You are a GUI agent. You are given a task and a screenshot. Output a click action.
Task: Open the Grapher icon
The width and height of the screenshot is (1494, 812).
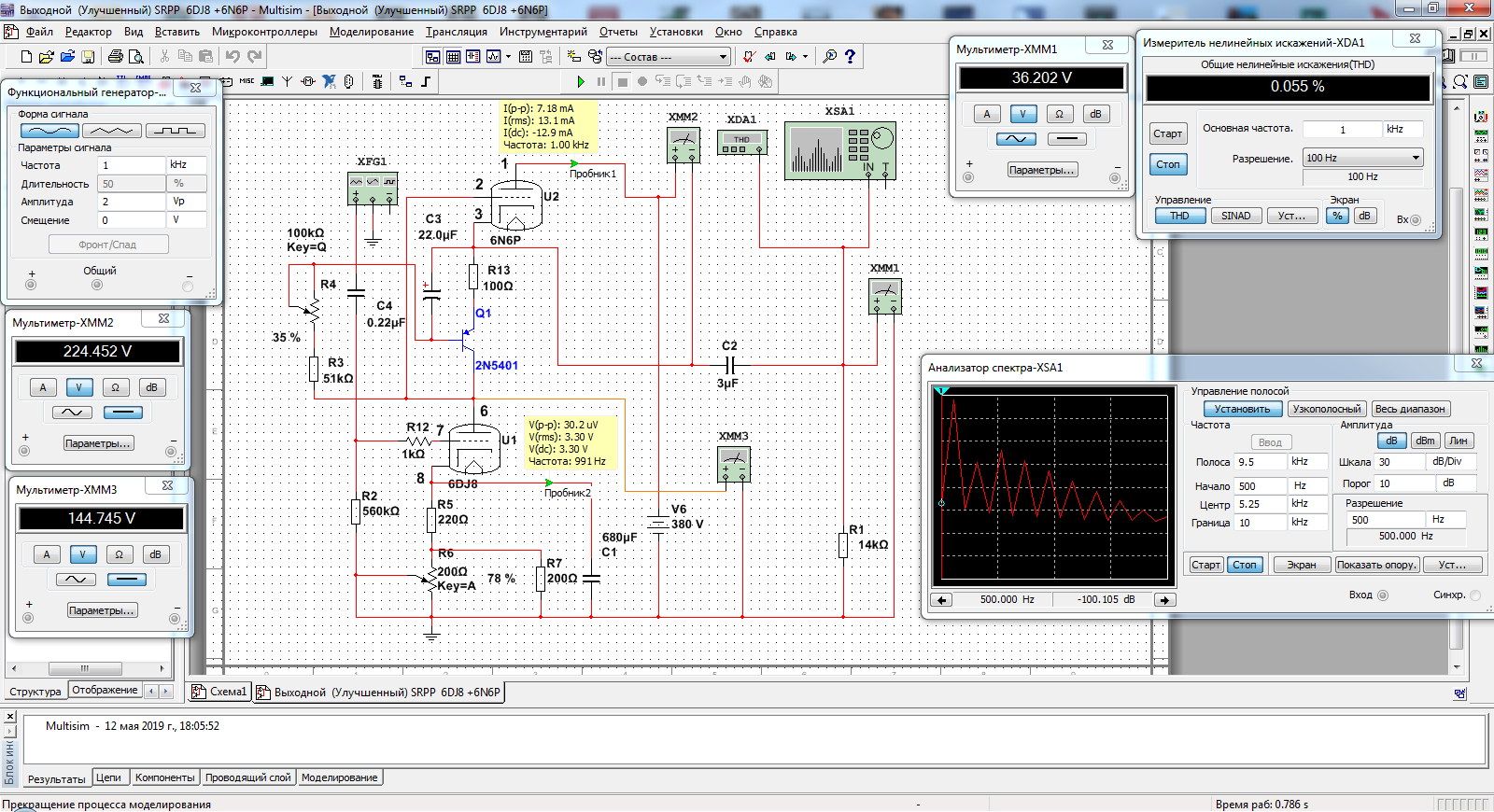click(493, 57)
